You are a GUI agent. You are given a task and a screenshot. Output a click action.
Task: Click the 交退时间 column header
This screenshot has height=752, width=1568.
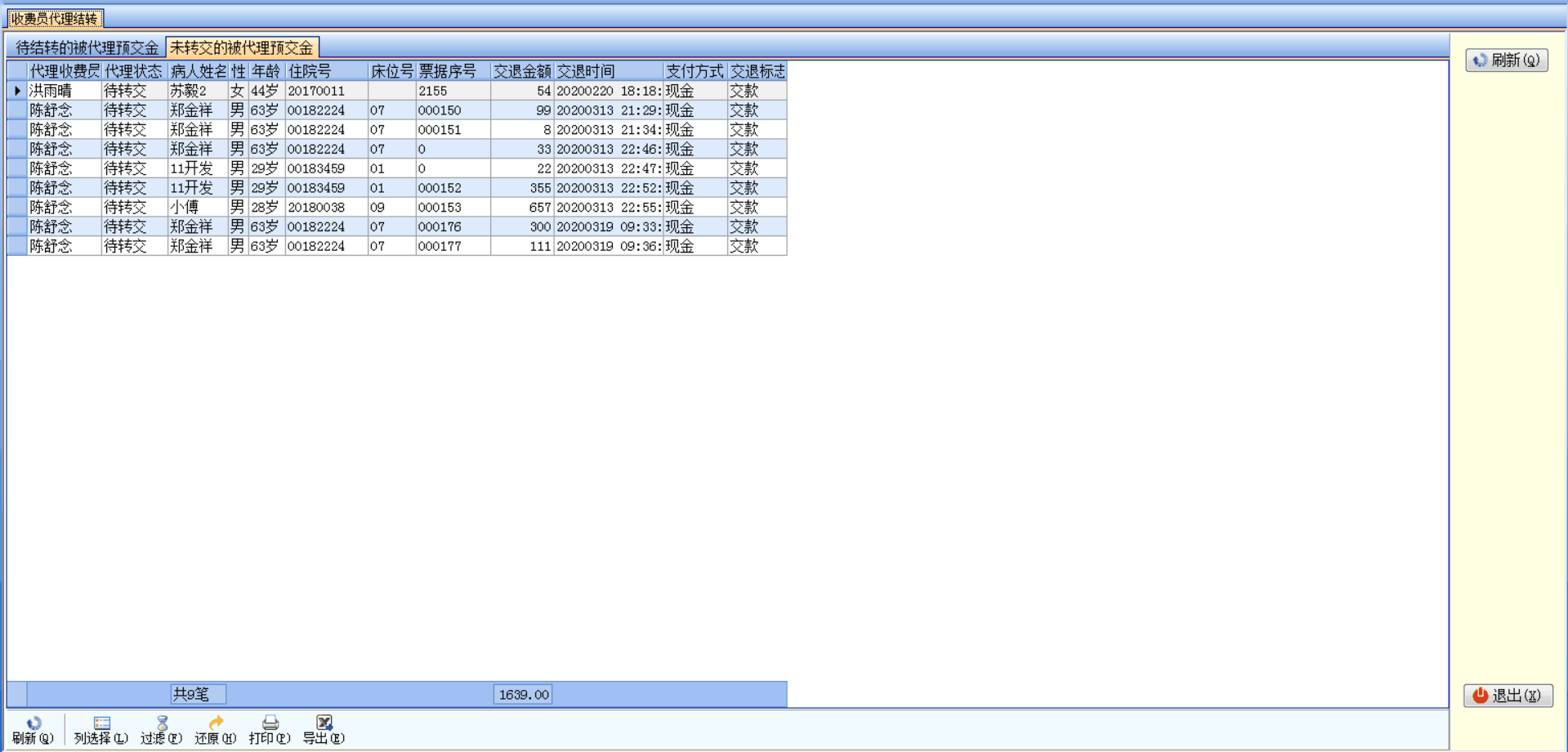[x=609, y=71]
